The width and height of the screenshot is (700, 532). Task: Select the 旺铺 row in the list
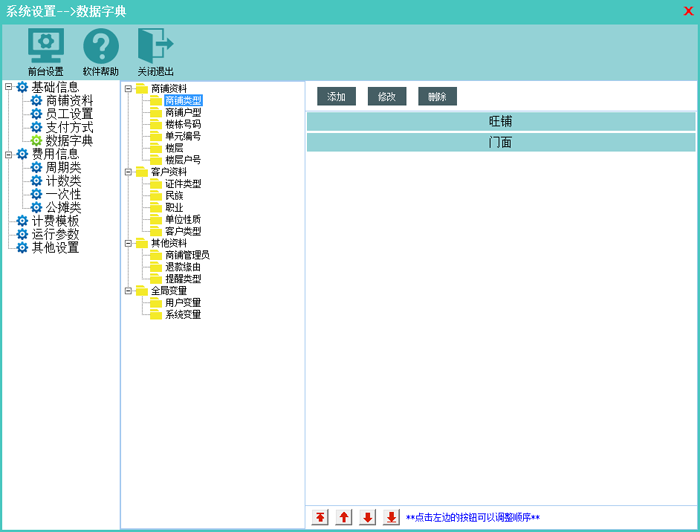click(x=500, y=121)
